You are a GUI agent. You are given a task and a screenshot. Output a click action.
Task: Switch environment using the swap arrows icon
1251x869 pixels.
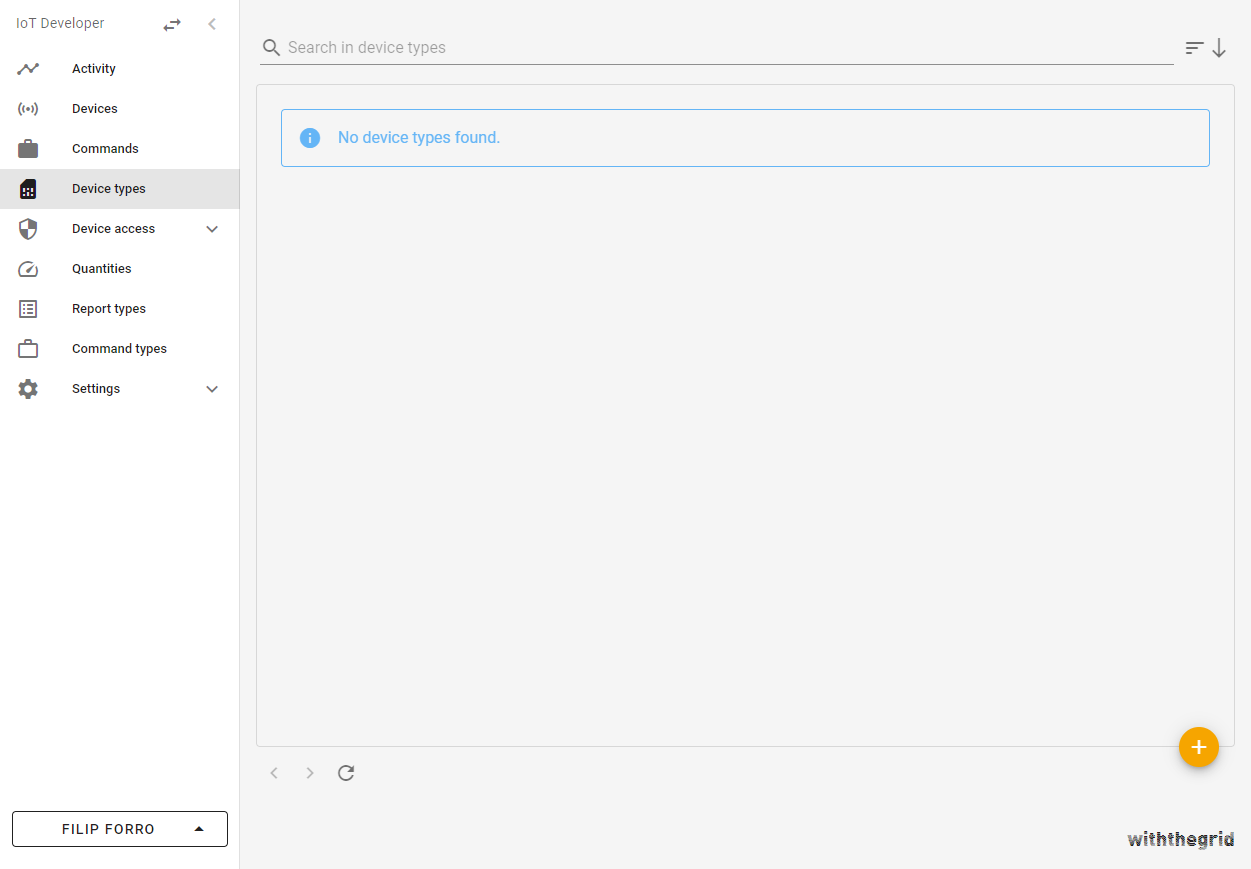(x=172, y=24)
